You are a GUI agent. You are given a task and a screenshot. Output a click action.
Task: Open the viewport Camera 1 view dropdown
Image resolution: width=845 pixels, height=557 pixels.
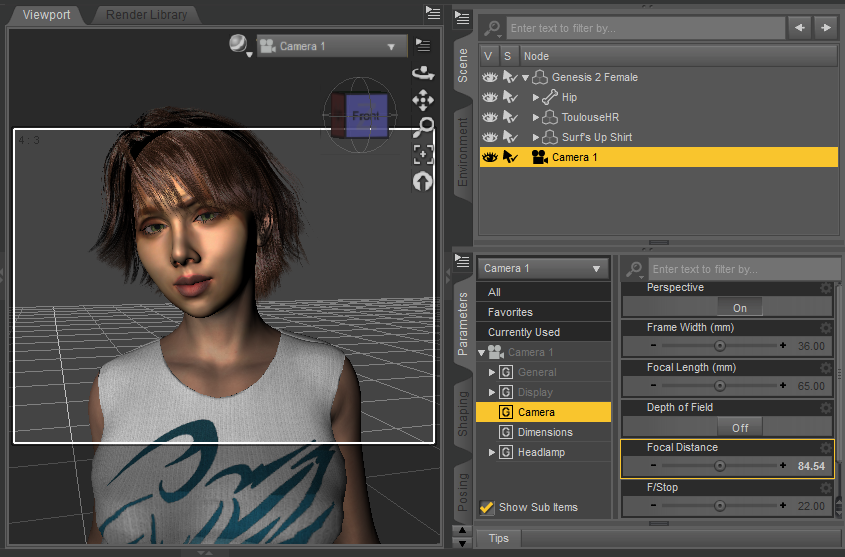point(331,46)
